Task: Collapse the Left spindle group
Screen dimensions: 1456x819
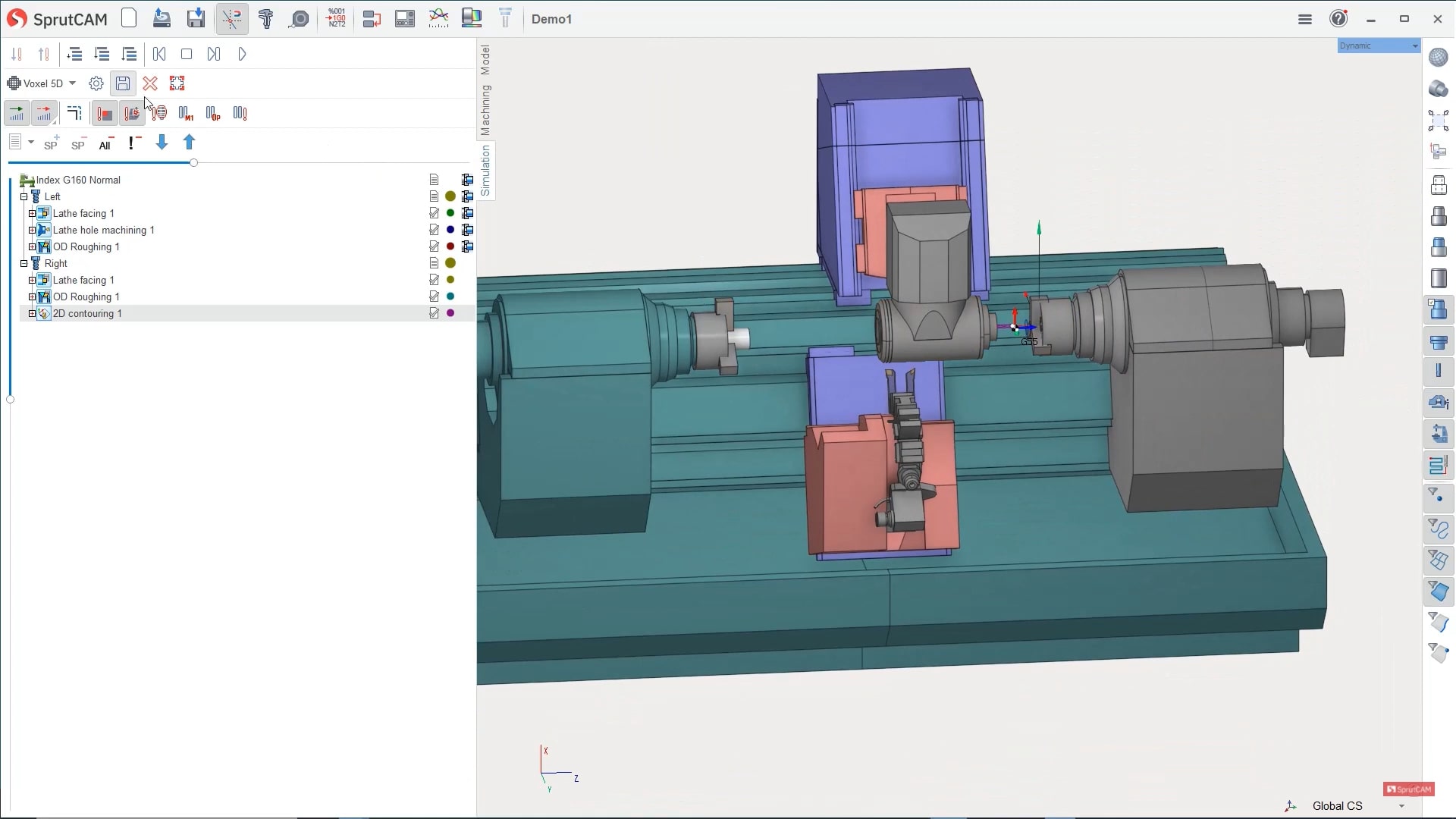Action: (24, 196)
